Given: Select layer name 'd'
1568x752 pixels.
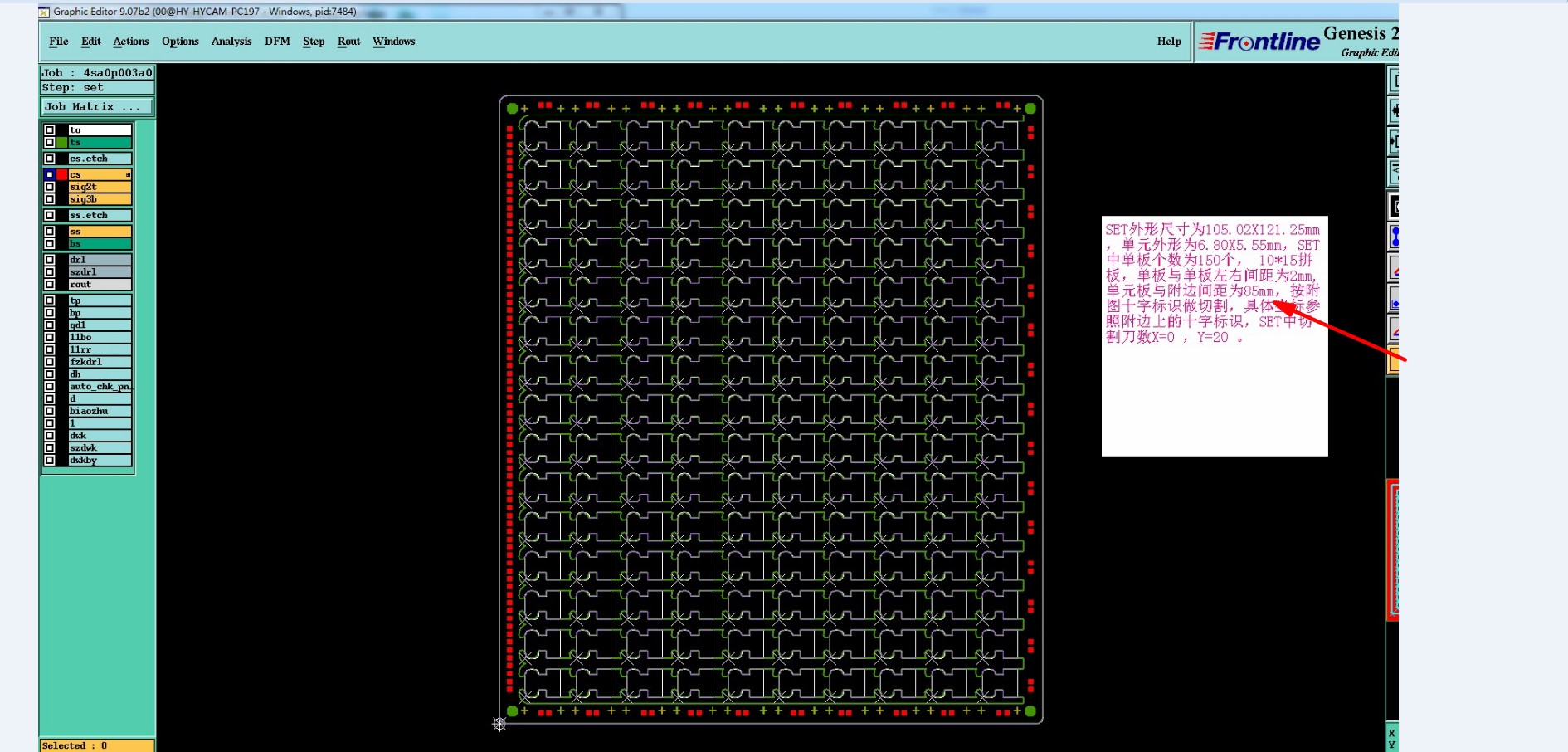Looking at the screenshot, I should tap(100, 398).
